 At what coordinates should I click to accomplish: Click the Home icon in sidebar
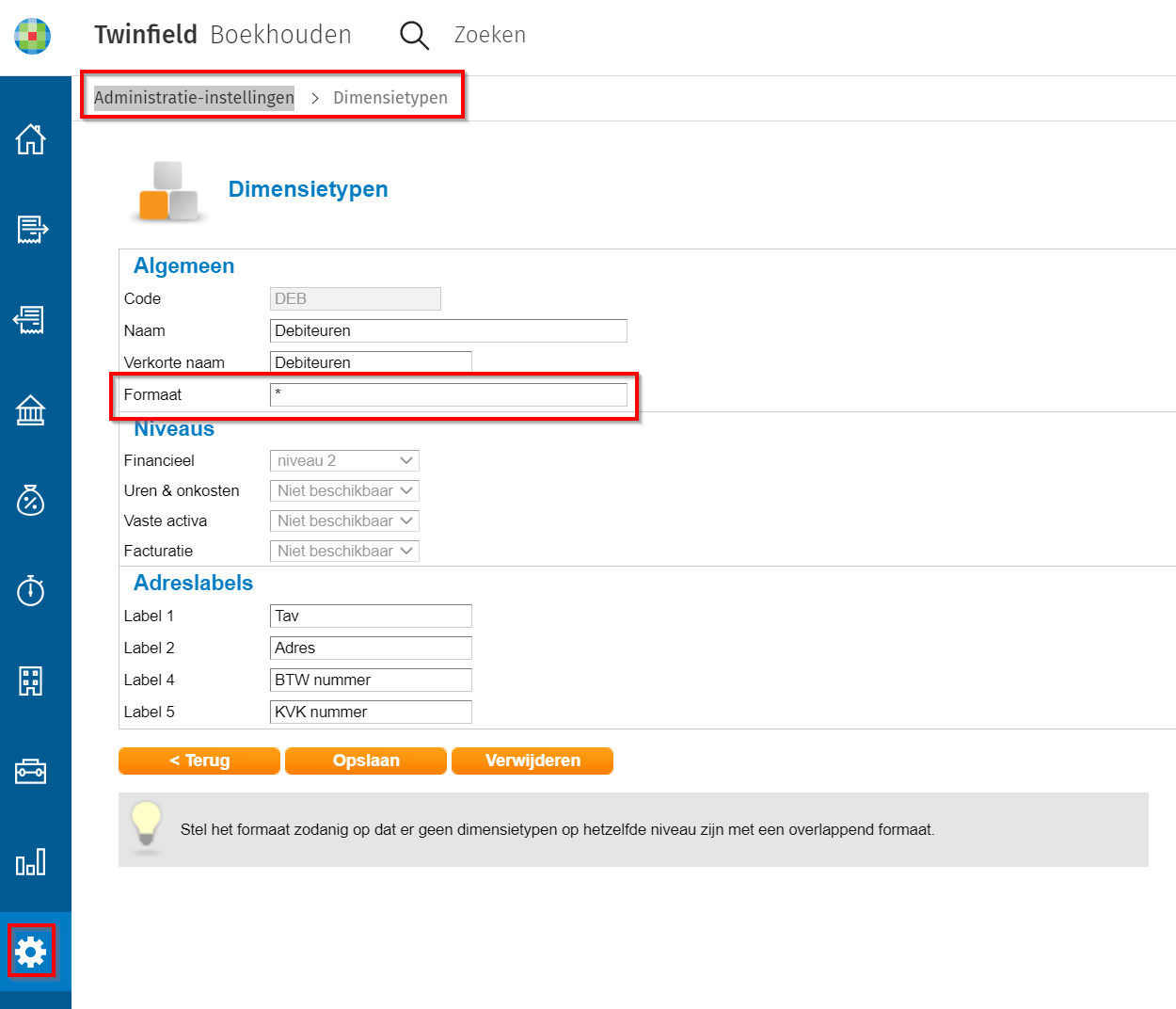[31, 139]
